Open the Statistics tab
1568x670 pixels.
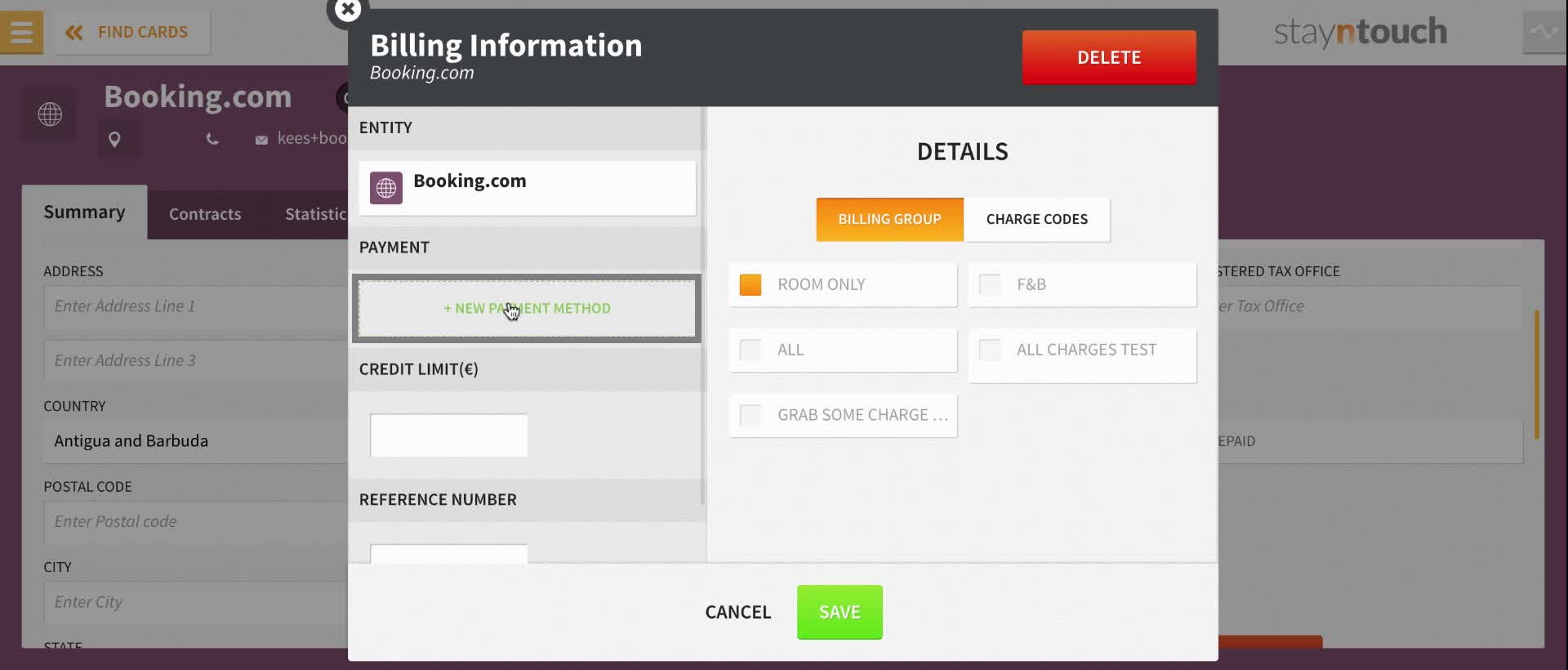pyautogui.click(x=315, y=214)
